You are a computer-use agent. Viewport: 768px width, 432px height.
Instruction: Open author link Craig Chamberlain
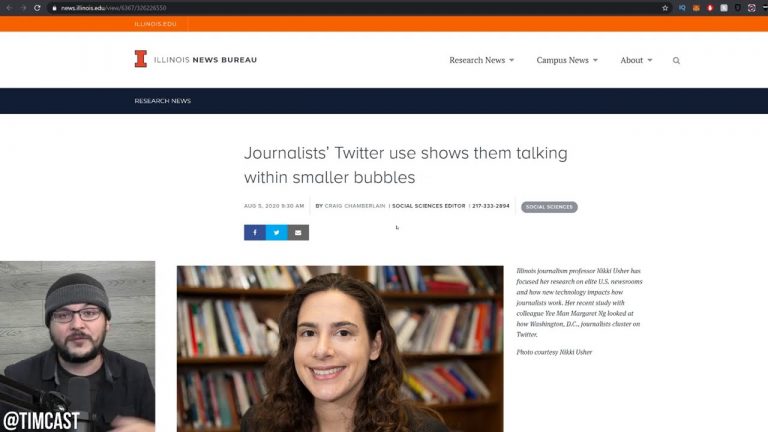355,206
